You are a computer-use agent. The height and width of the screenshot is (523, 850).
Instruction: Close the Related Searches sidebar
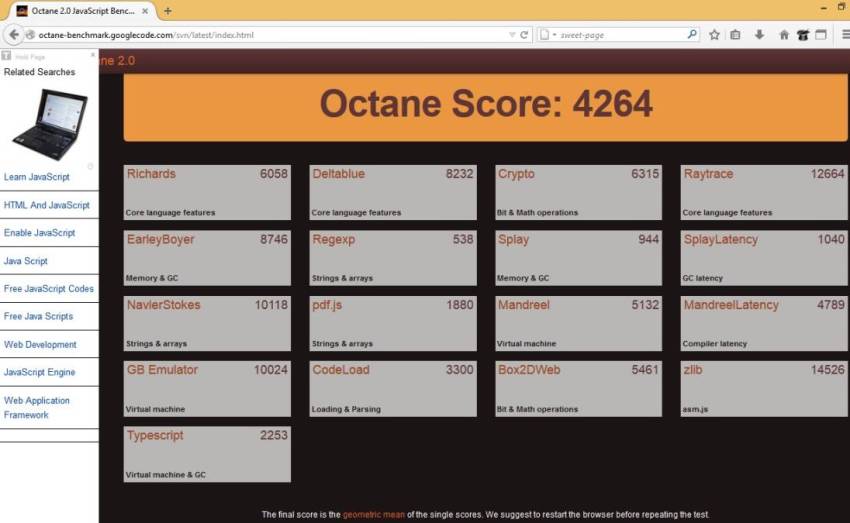tap(93, 55)
